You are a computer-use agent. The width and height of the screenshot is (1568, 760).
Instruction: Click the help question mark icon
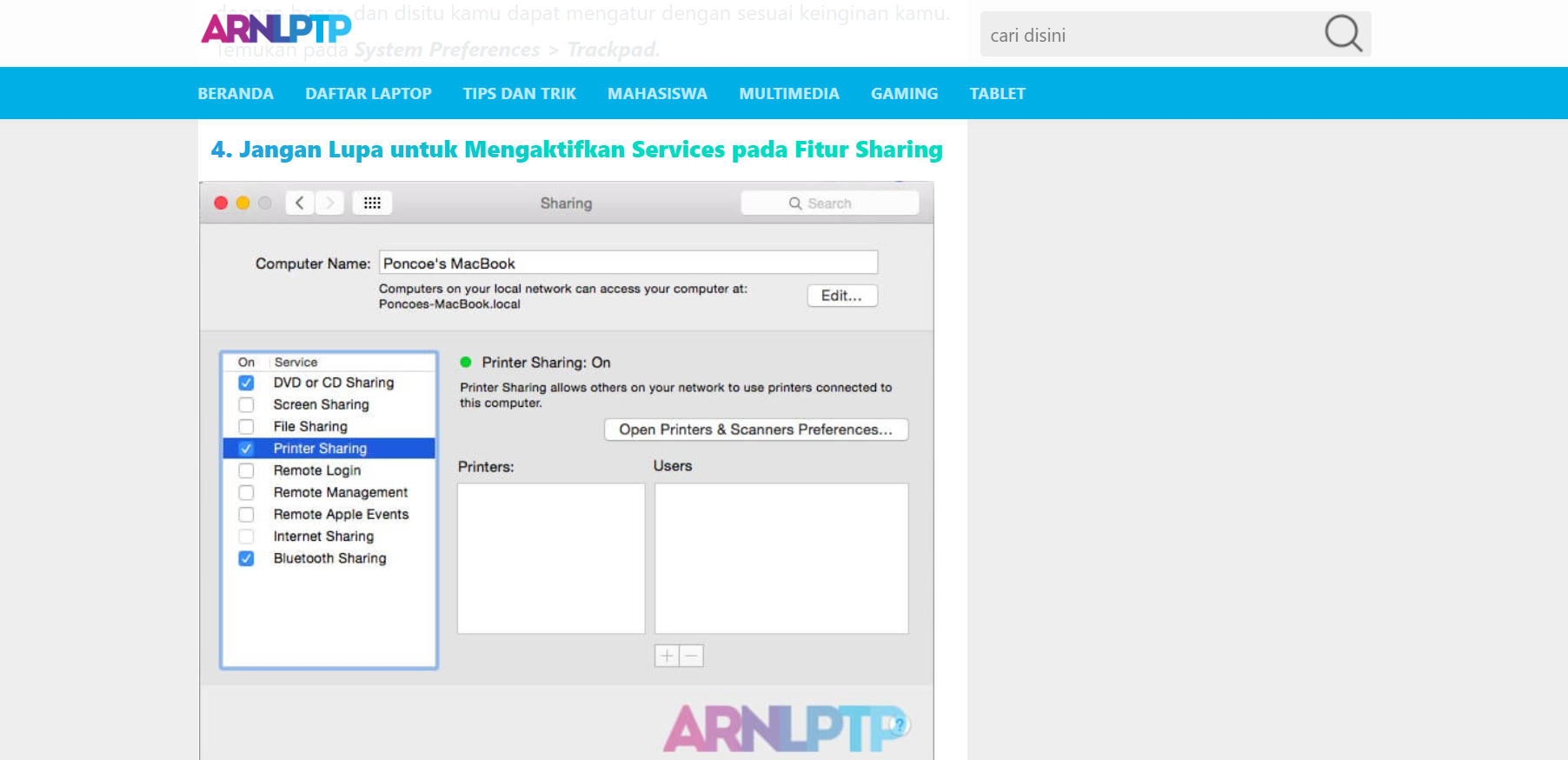tap(899, 724)
